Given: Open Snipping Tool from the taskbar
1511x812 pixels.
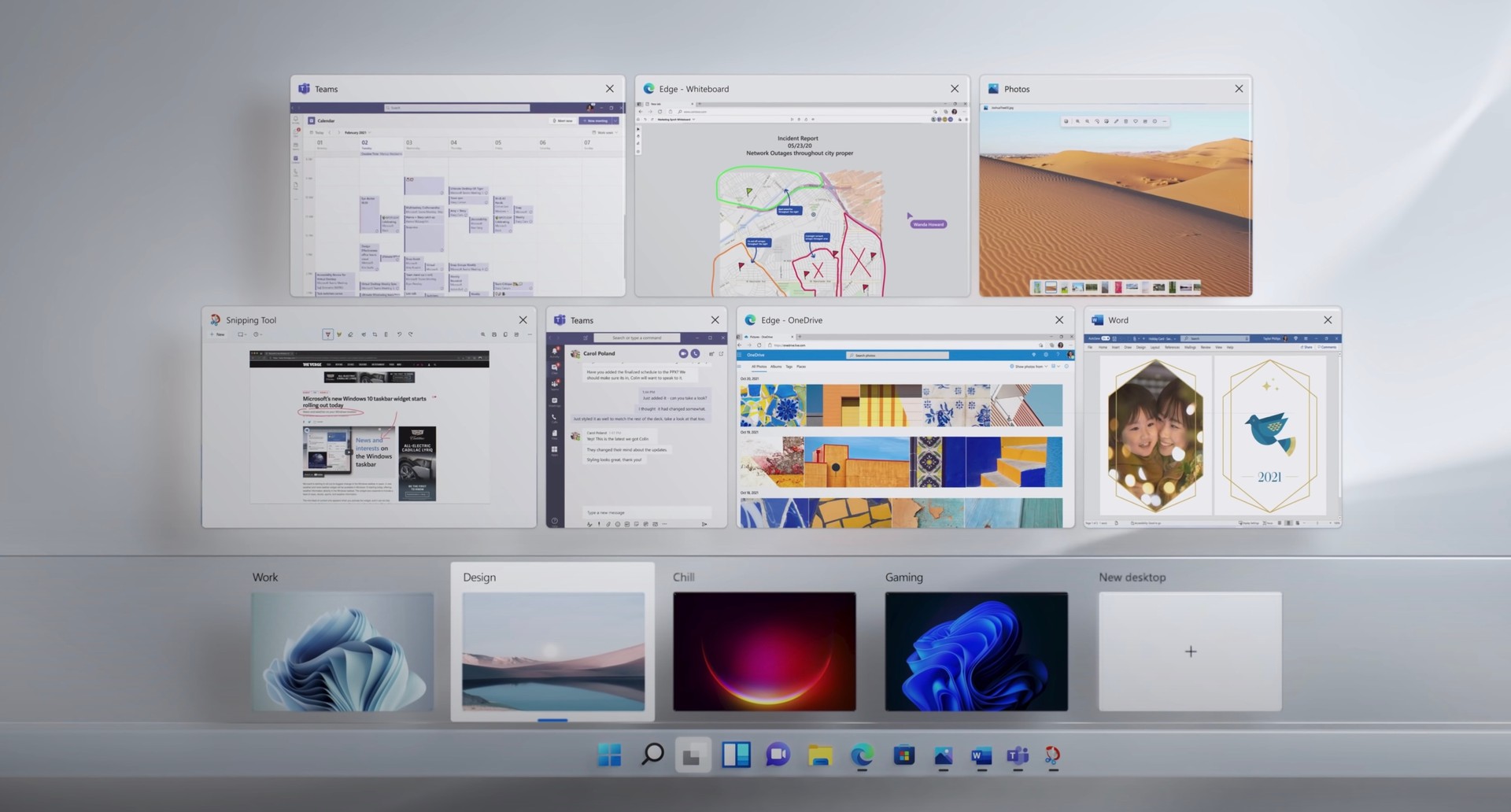Looking at the screenshot, I should coord(1052,755).
